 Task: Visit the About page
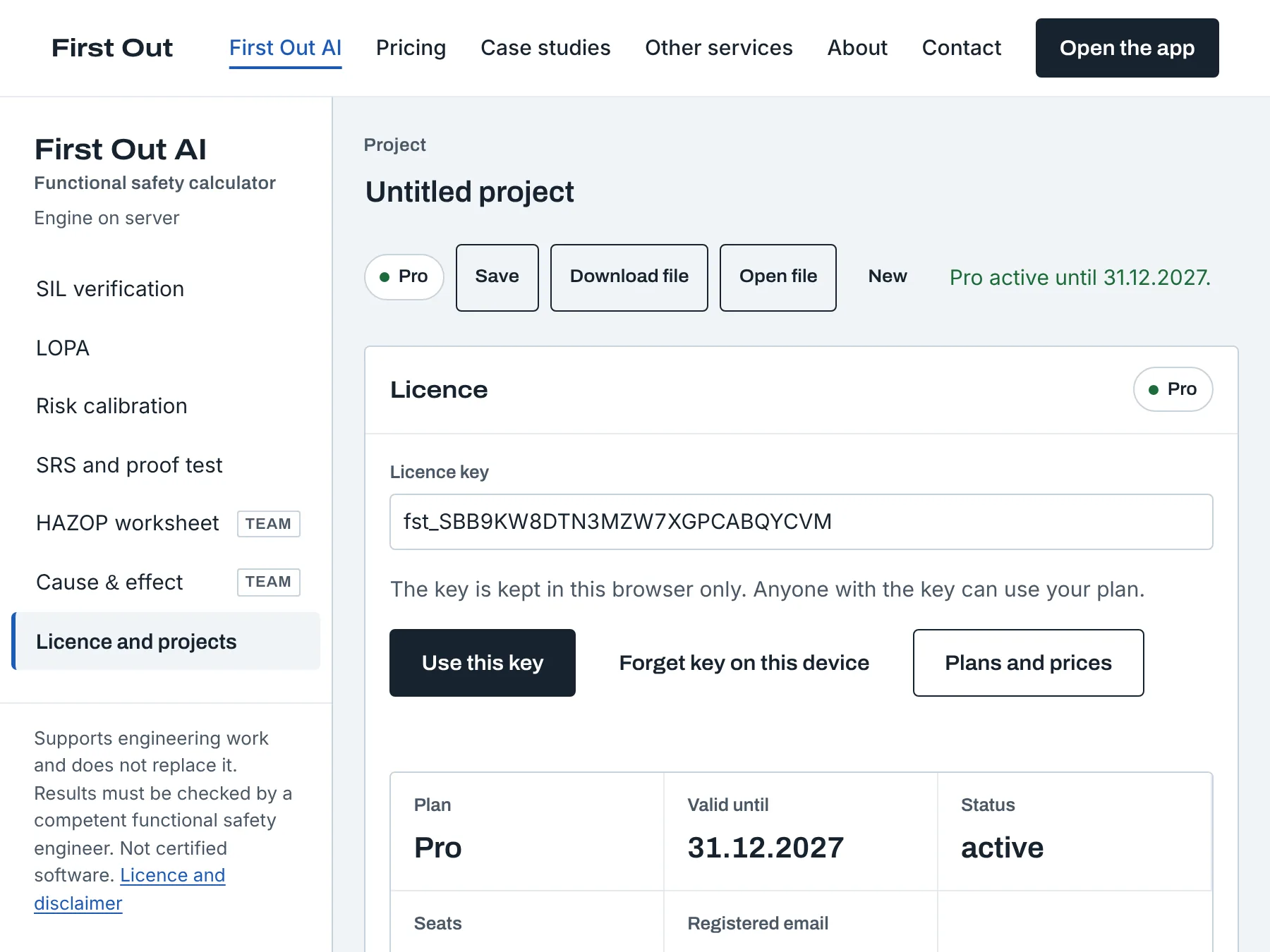coord(857,48)
